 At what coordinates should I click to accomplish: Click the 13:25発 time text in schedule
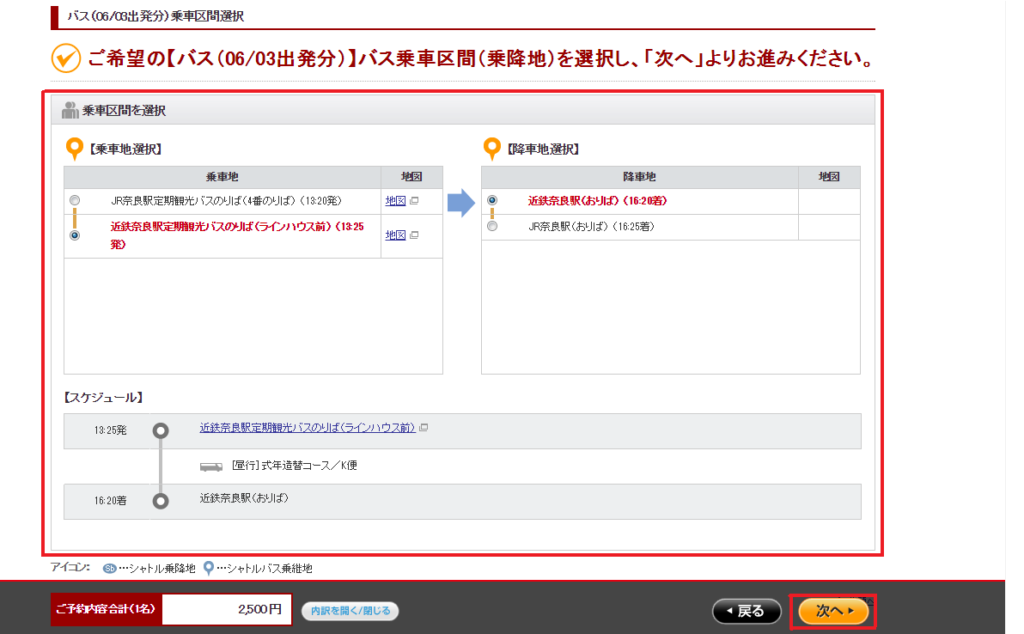[x=110, y=430]
